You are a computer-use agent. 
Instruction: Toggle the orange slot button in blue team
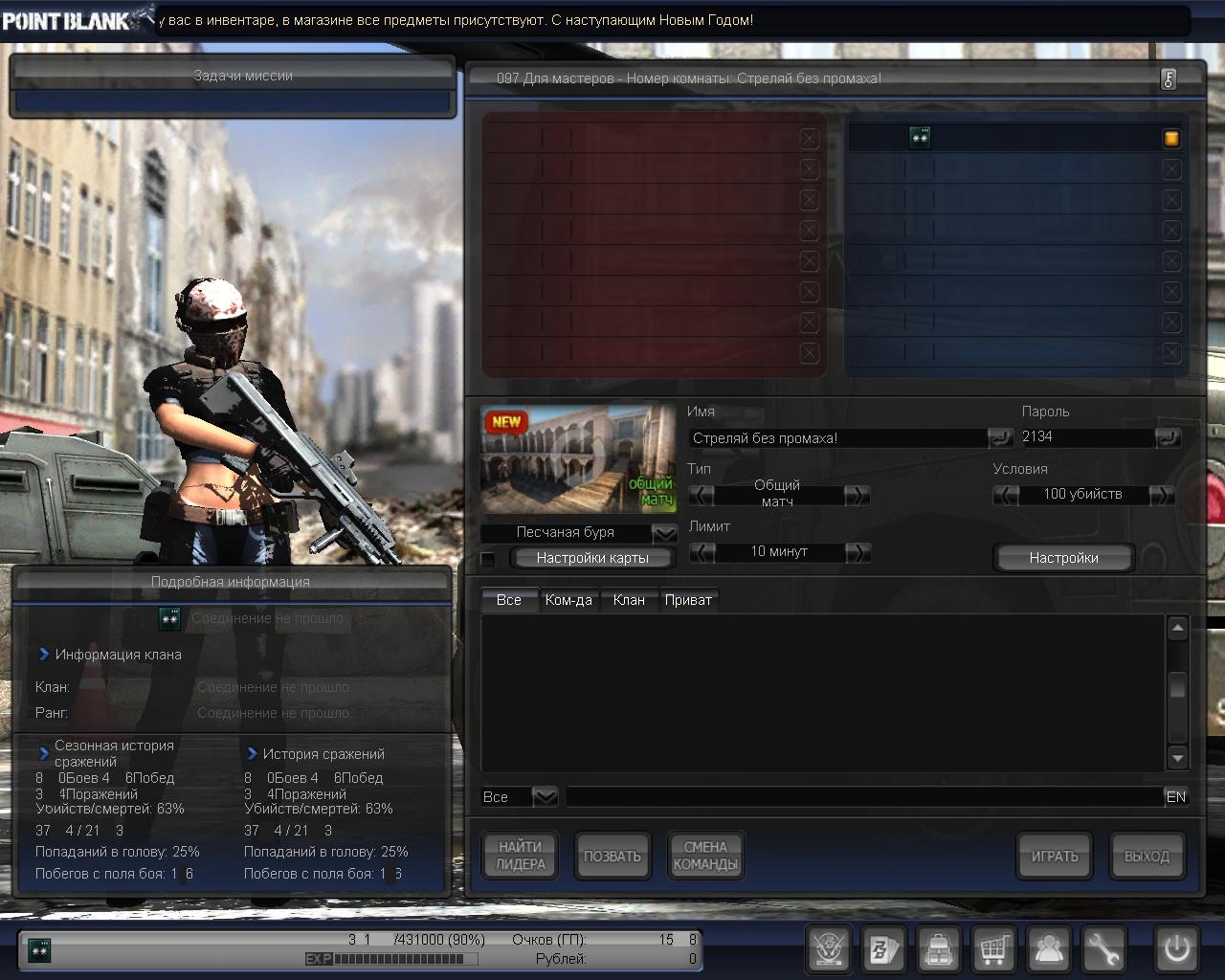pyautogui.click(x=1171, y=139)
